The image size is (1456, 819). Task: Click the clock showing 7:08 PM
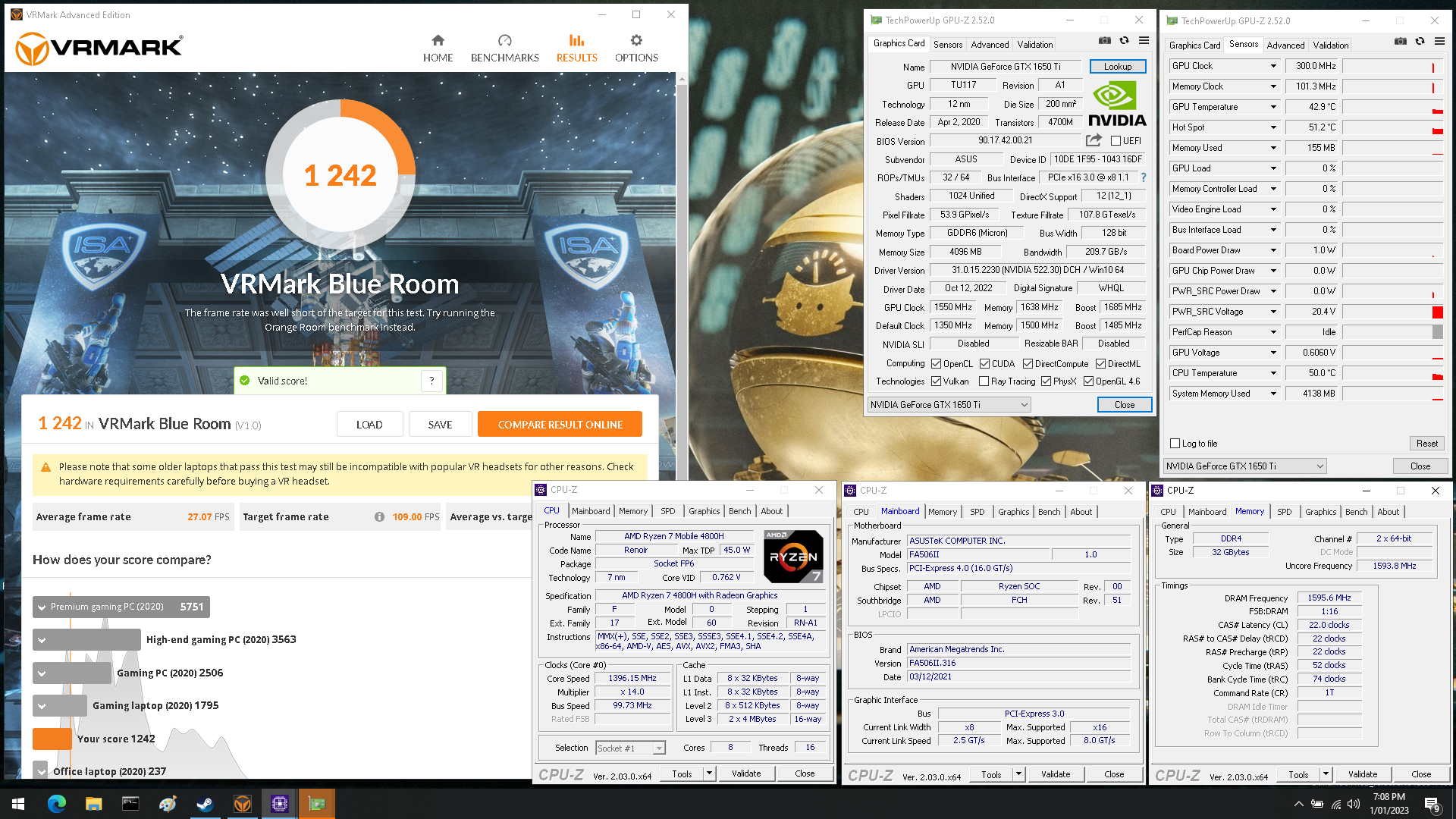(1389, 797)
